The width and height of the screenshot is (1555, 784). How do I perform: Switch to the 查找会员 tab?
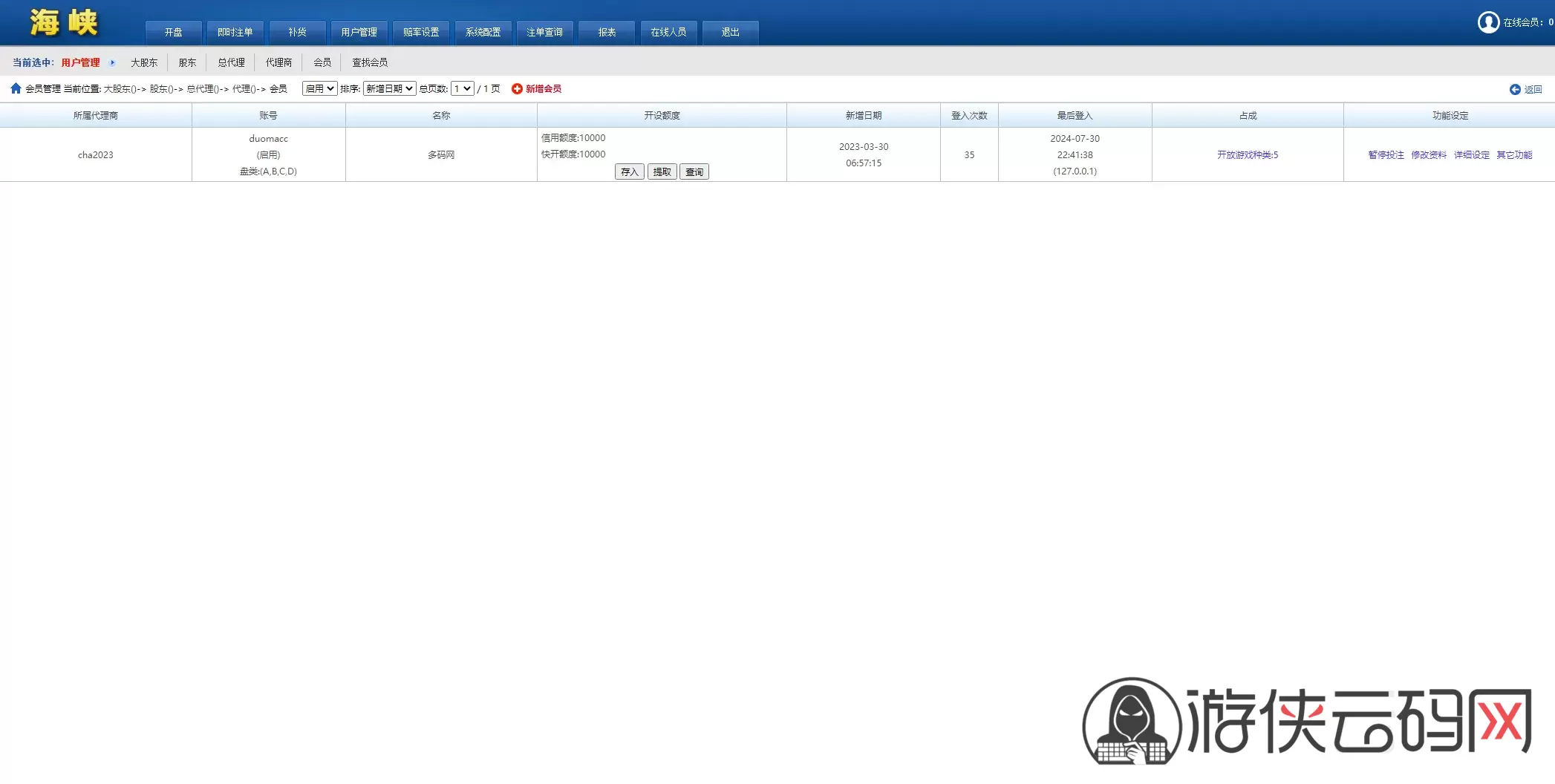[370, 63]
